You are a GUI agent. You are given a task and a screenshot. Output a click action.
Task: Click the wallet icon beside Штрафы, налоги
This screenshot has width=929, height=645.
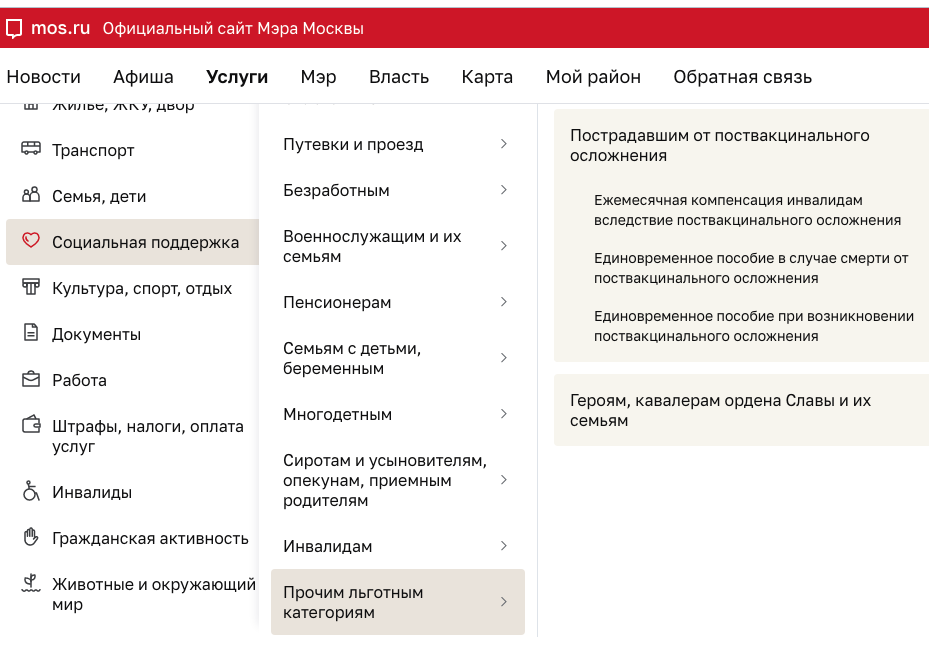[x=31, y=425]
